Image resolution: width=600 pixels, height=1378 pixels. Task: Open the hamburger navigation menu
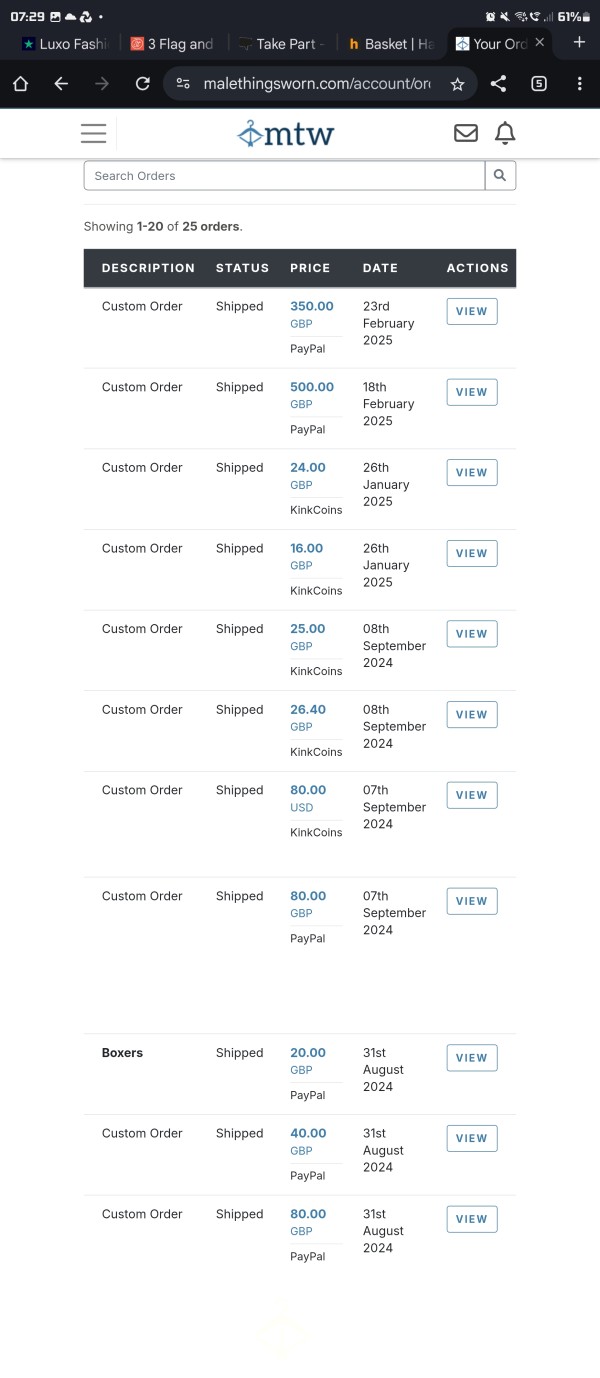tap(94, 133)
